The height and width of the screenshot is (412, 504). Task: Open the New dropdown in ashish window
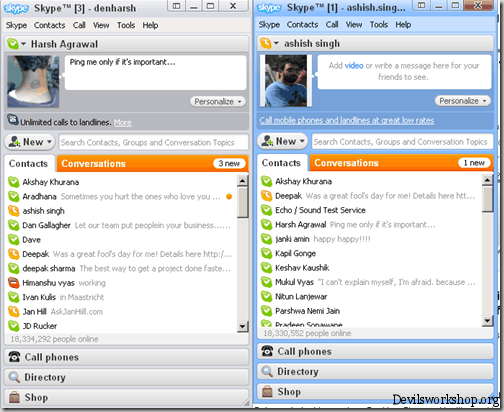pos(282,141)
